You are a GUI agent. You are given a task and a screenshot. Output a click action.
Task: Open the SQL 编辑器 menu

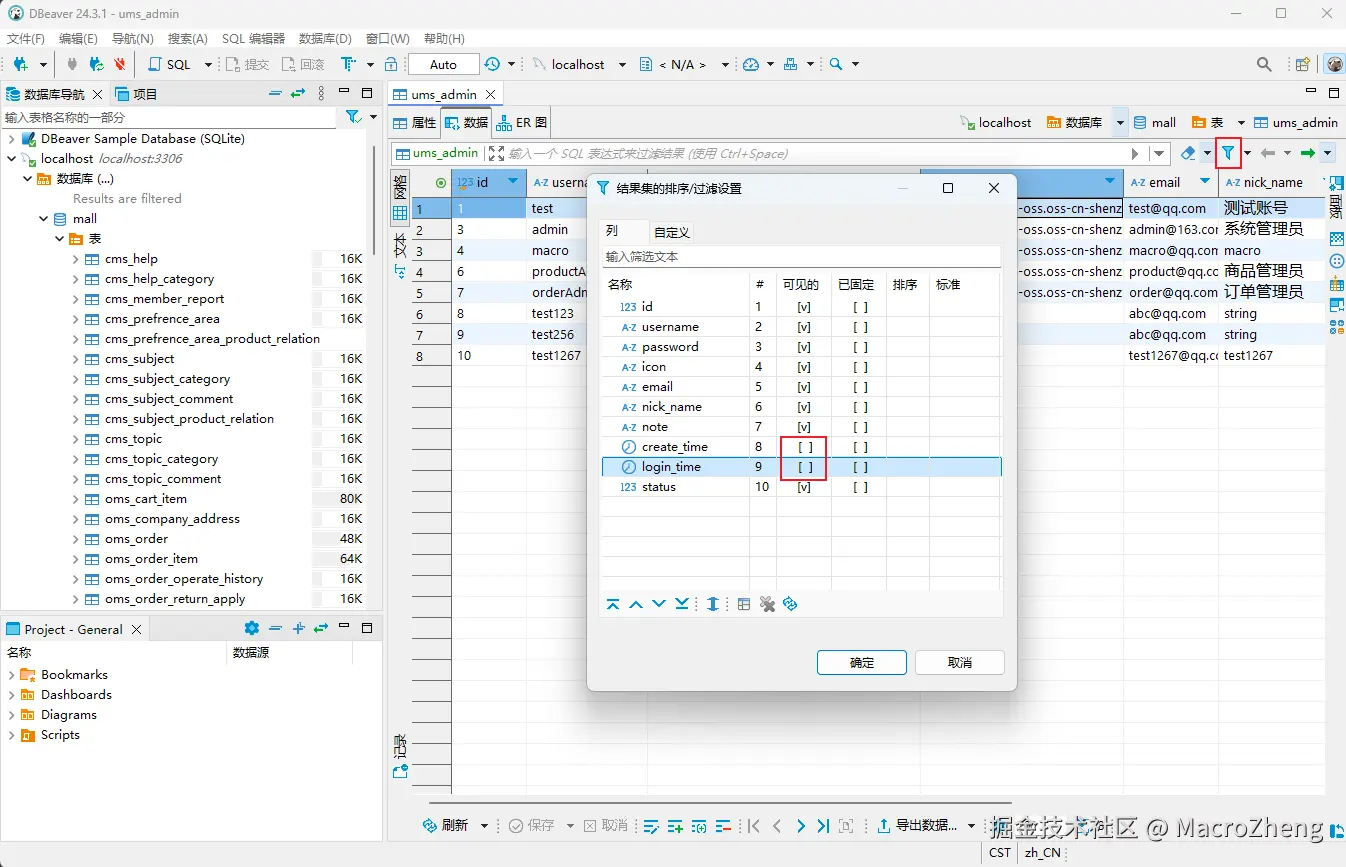pyautogui.click(x=253, y=39)
